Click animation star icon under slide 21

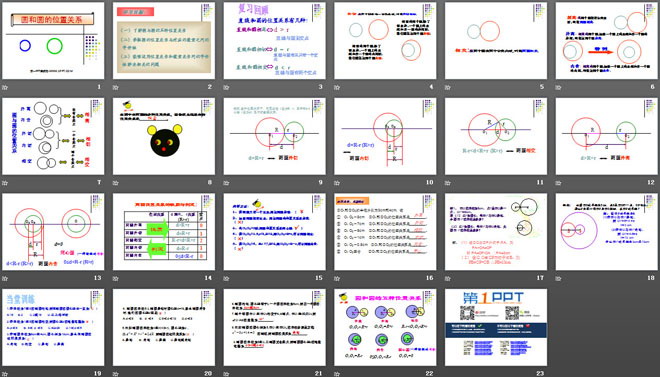(226, 374)
